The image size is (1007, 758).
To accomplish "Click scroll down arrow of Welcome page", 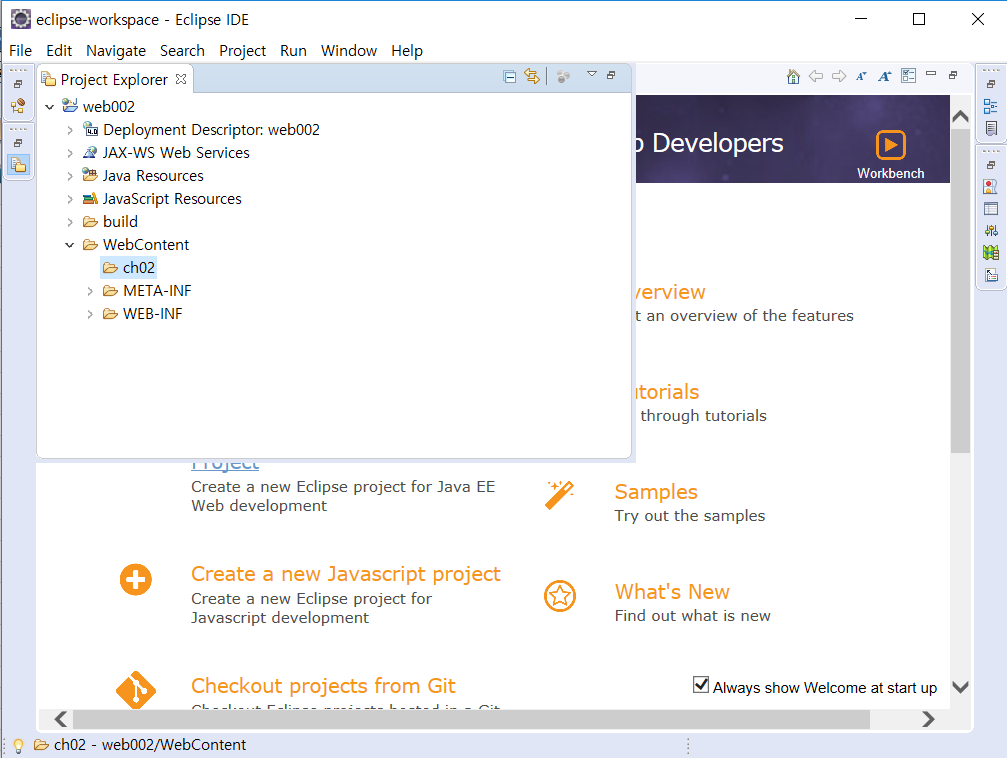I will [x=961, y=687].
